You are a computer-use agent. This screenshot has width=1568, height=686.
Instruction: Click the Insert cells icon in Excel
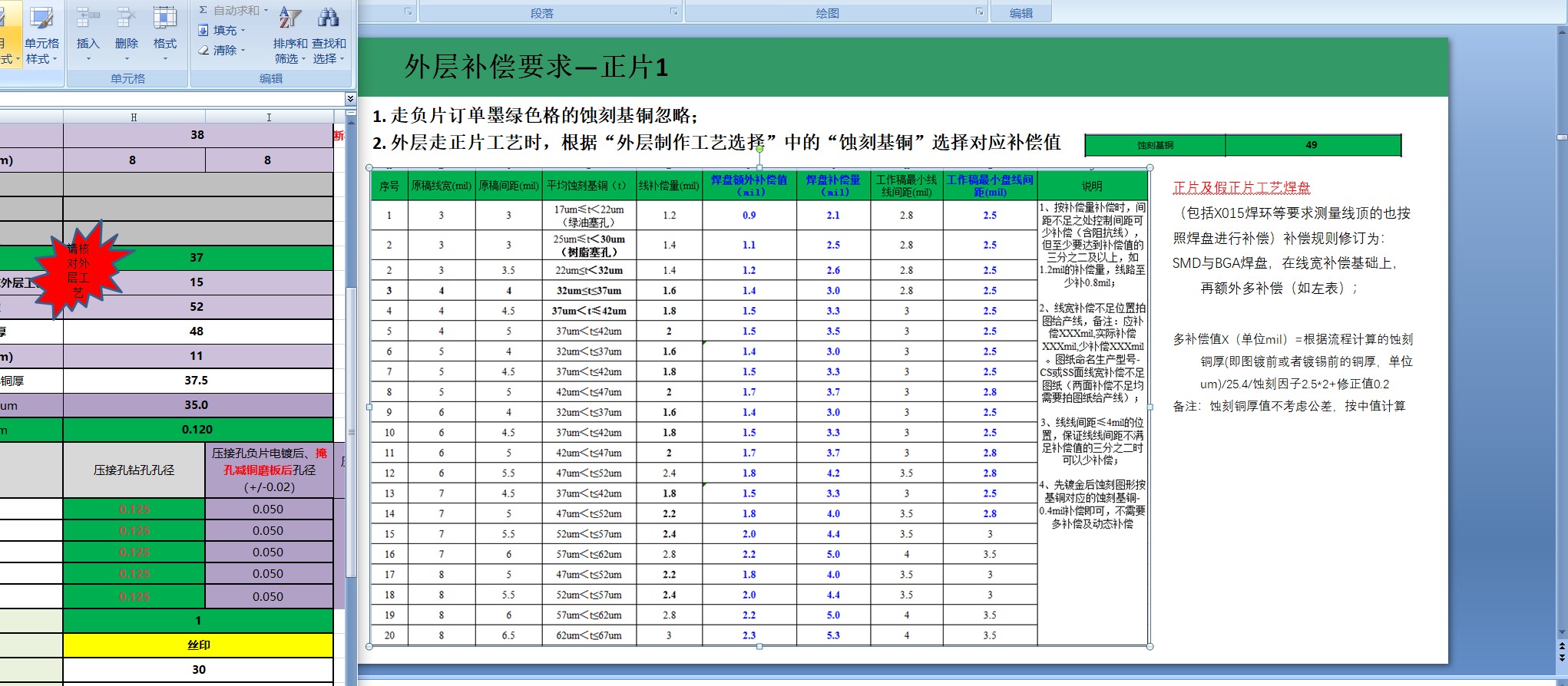click(88, 18)
